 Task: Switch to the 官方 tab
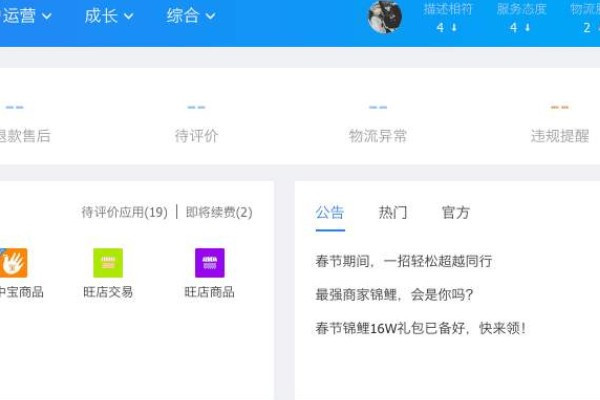click(456, 212)
